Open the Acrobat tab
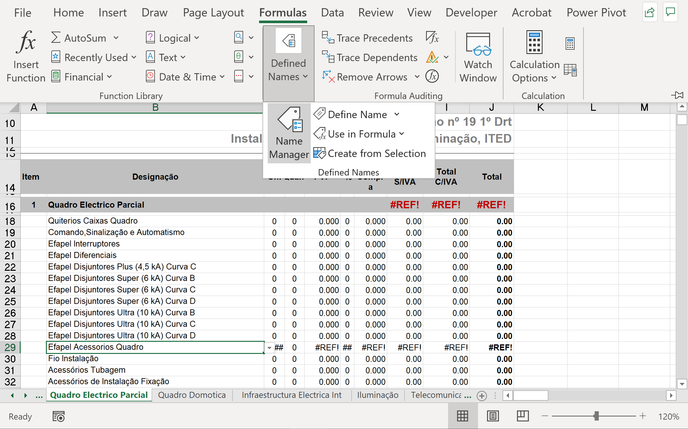 [x=531, y=13]
